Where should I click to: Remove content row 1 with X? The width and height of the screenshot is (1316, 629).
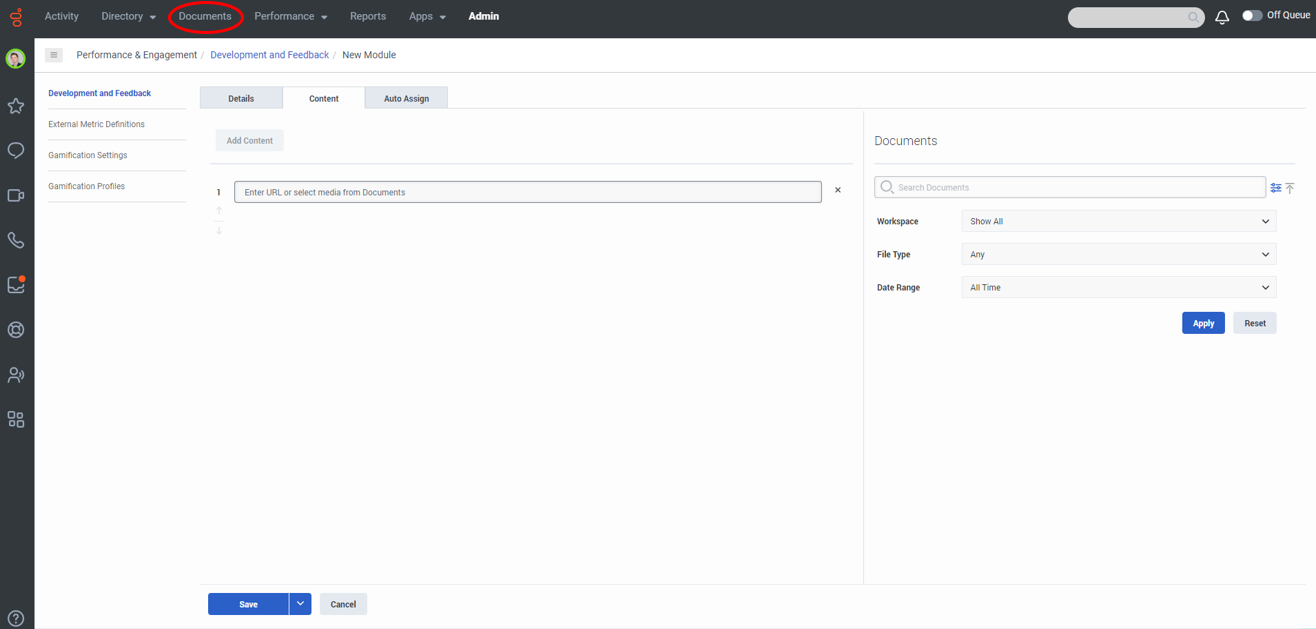(x=838, y=190)
